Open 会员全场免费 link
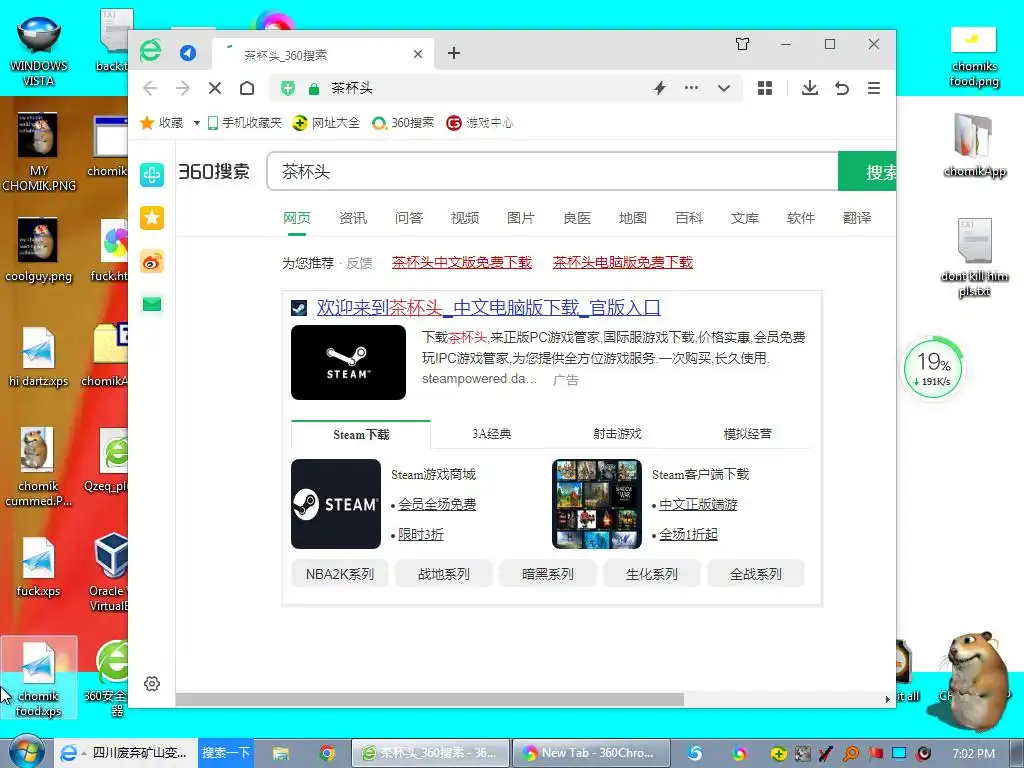Screen dimensions: 1024x768 coord(438,505)
